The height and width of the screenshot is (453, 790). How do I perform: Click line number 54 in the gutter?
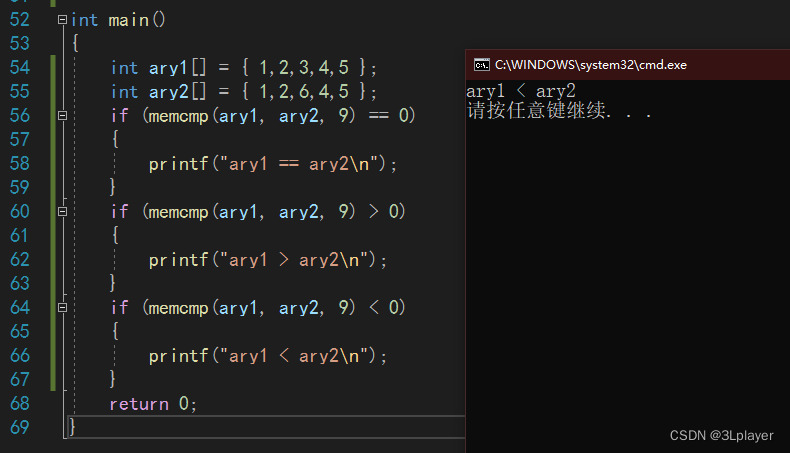pyautogui.click(x=20, y=68)
